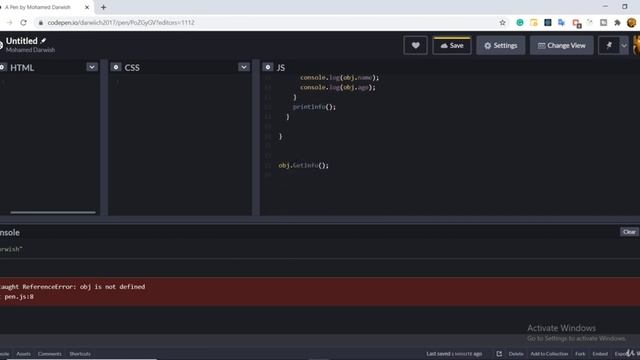Heart (love) this pen
640x360 pixels.
(415, 45)
